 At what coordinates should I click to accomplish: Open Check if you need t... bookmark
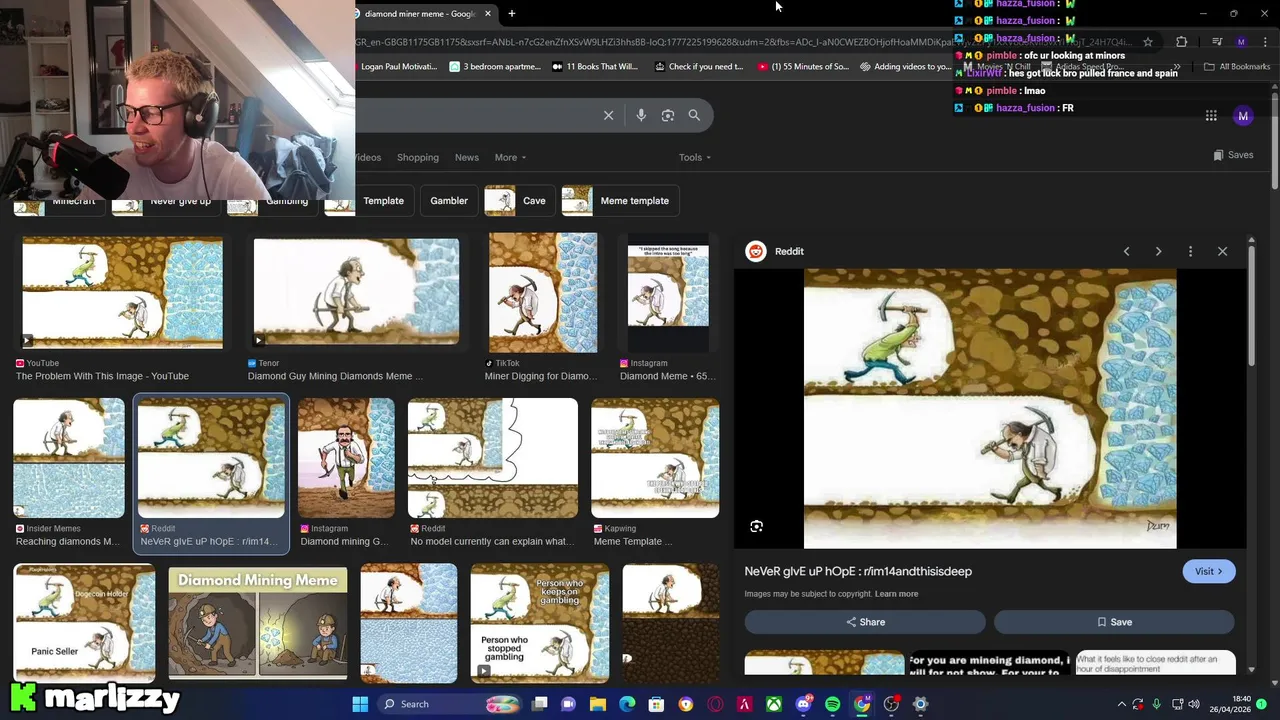(699, 67)
